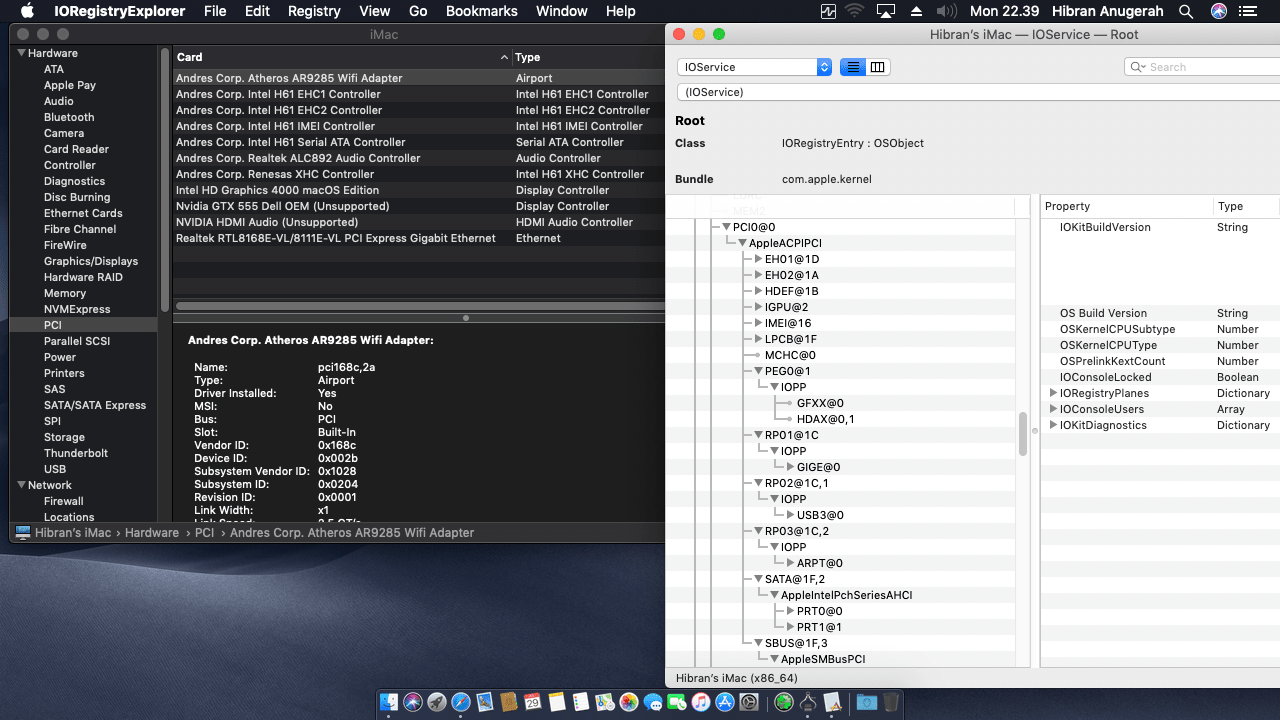Image resolution: width=1280 pixels, height=720 pixels.
Task: Expand the IOKitDiagnostics property dictionary
Action: tap(1053, 425)
